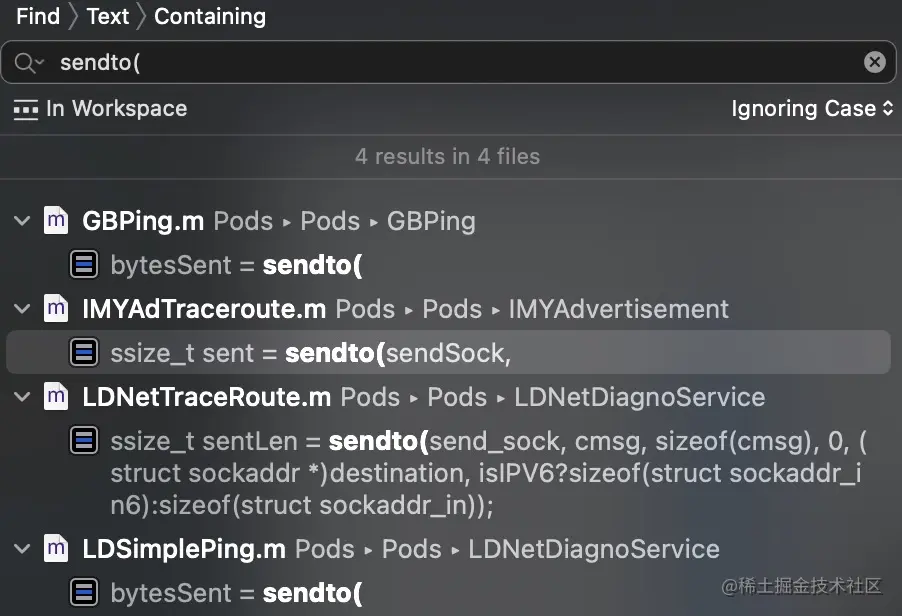Collapse the IMYAdTraceroute.m results group
Image resolution: width=902 pixels, height=616 pixels.
[23, 309]
